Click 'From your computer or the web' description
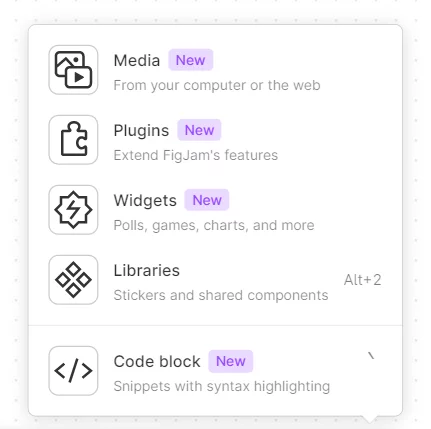The image size is (431, 429). [217, 85]
